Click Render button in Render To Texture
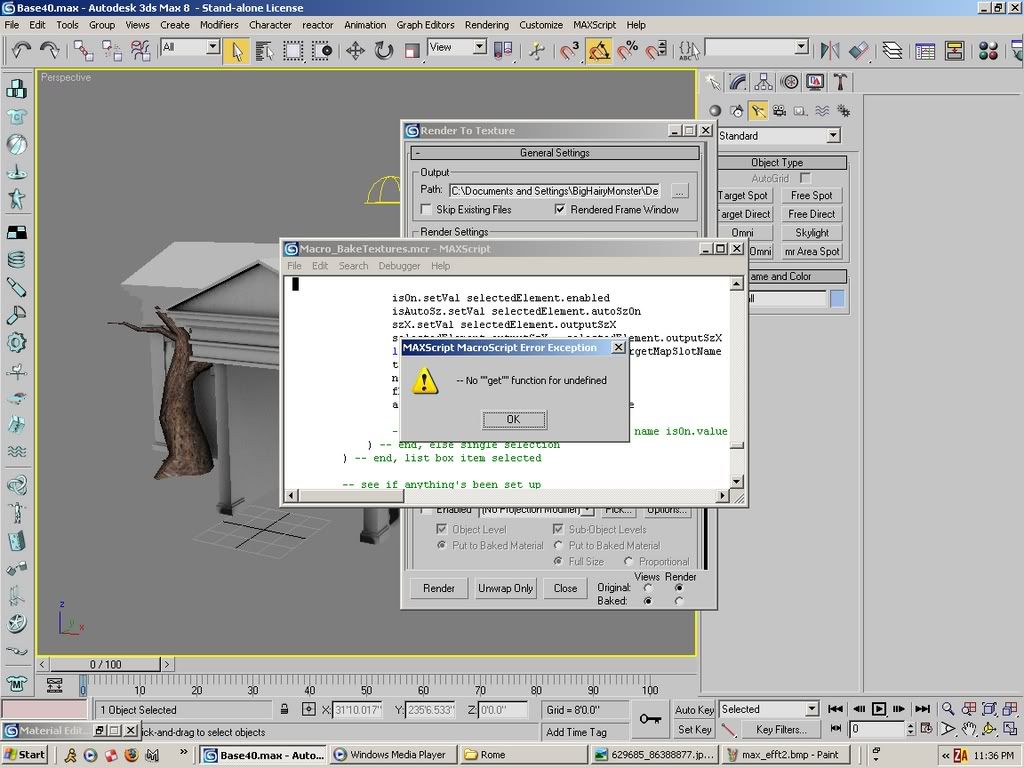The width and height of the screenshot is (1024, 768). coord(438,588)
